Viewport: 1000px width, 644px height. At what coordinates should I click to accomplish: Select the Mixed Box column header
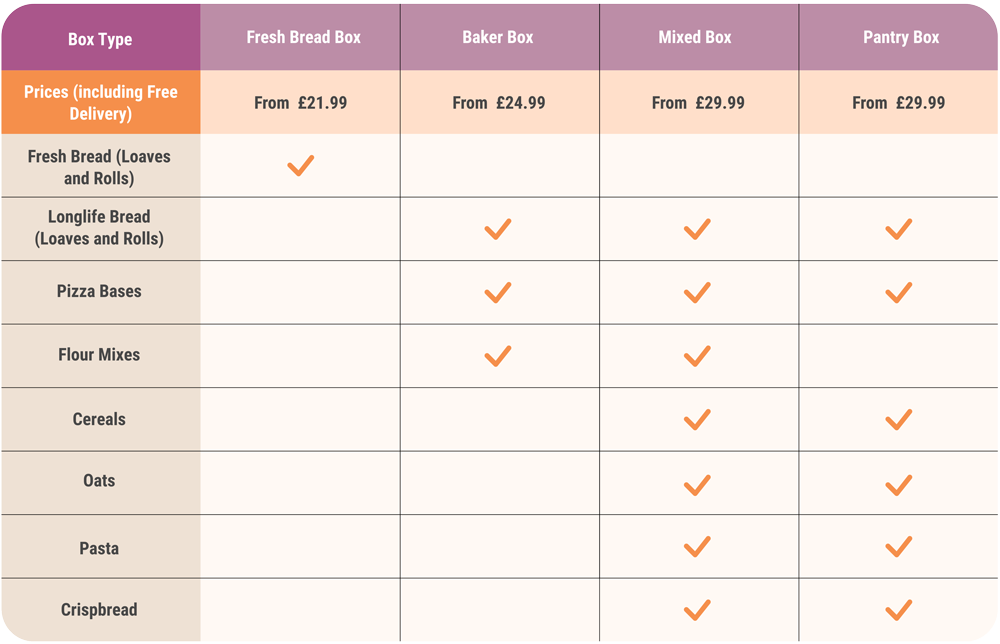pyautogui.click(x=695, y=38)
